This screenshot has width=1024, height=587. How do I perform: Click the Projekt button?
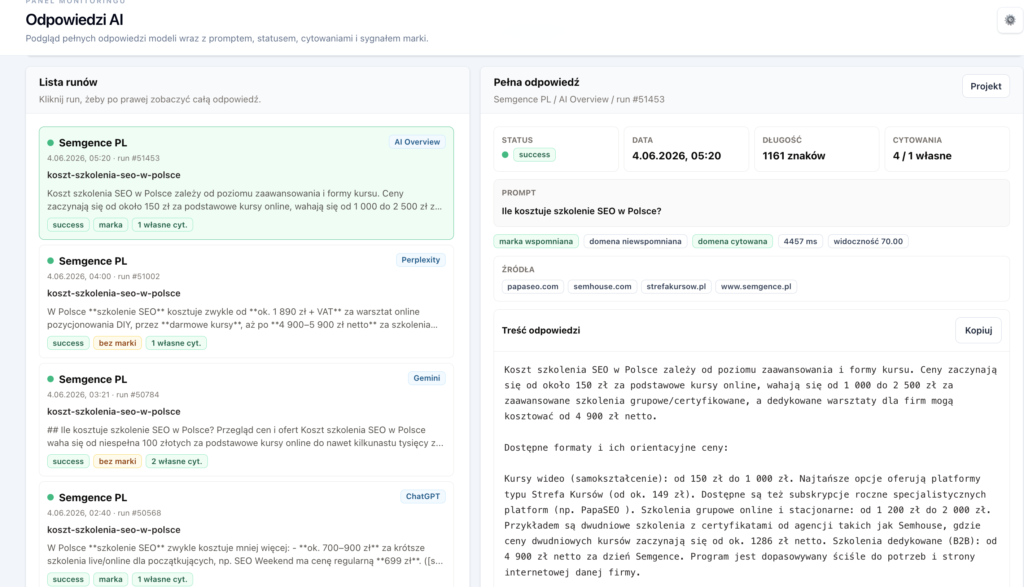(985, 86)
